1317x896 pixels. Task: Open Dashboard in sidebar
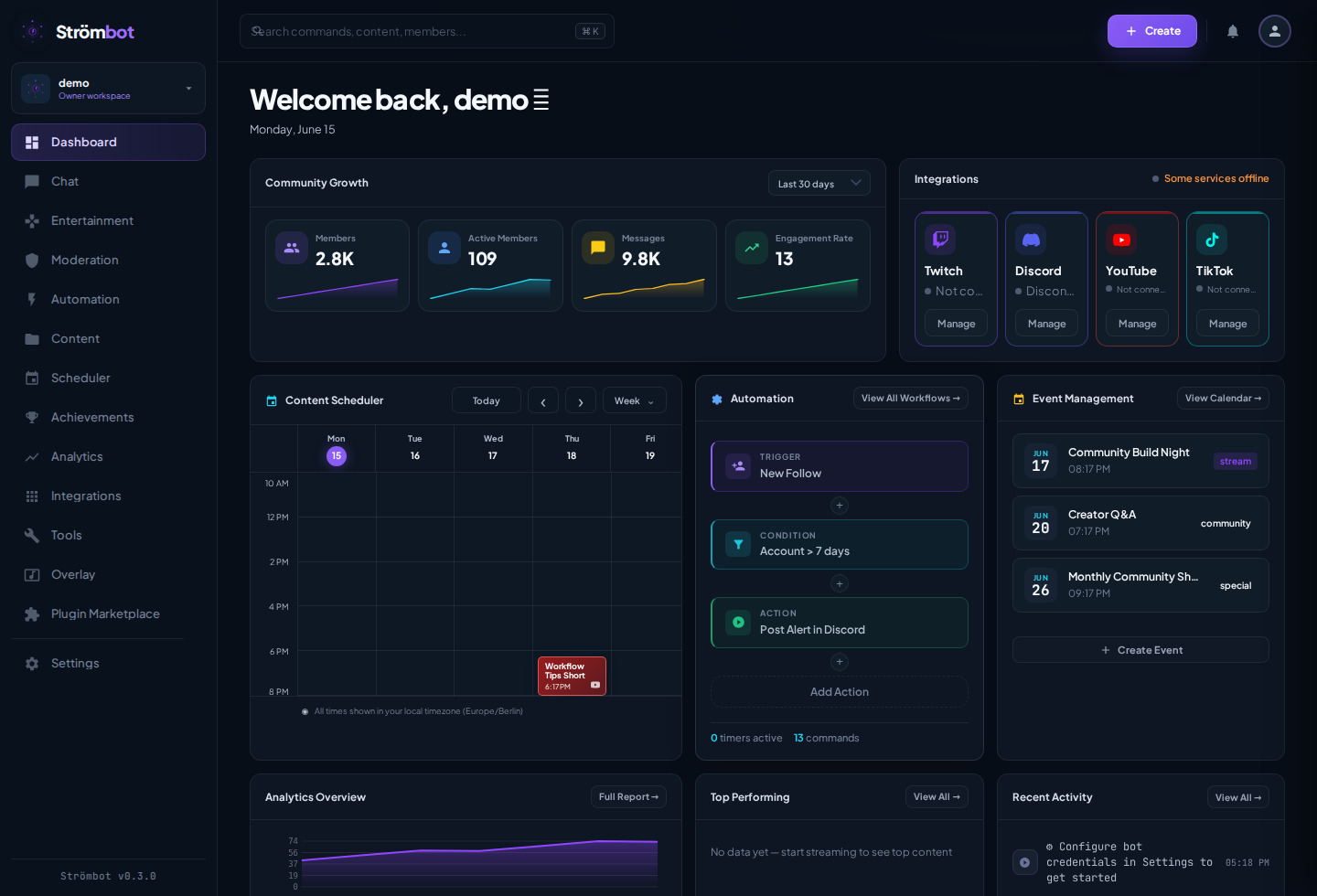108,142
